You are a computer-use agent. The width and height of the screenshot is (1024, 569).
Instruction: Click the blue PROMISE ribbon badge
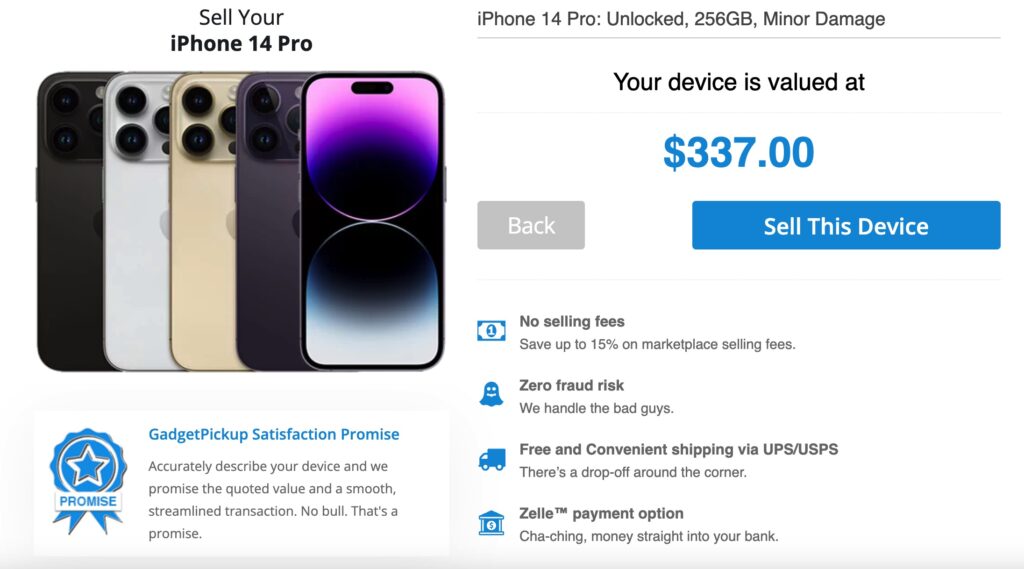pos(88,481)
